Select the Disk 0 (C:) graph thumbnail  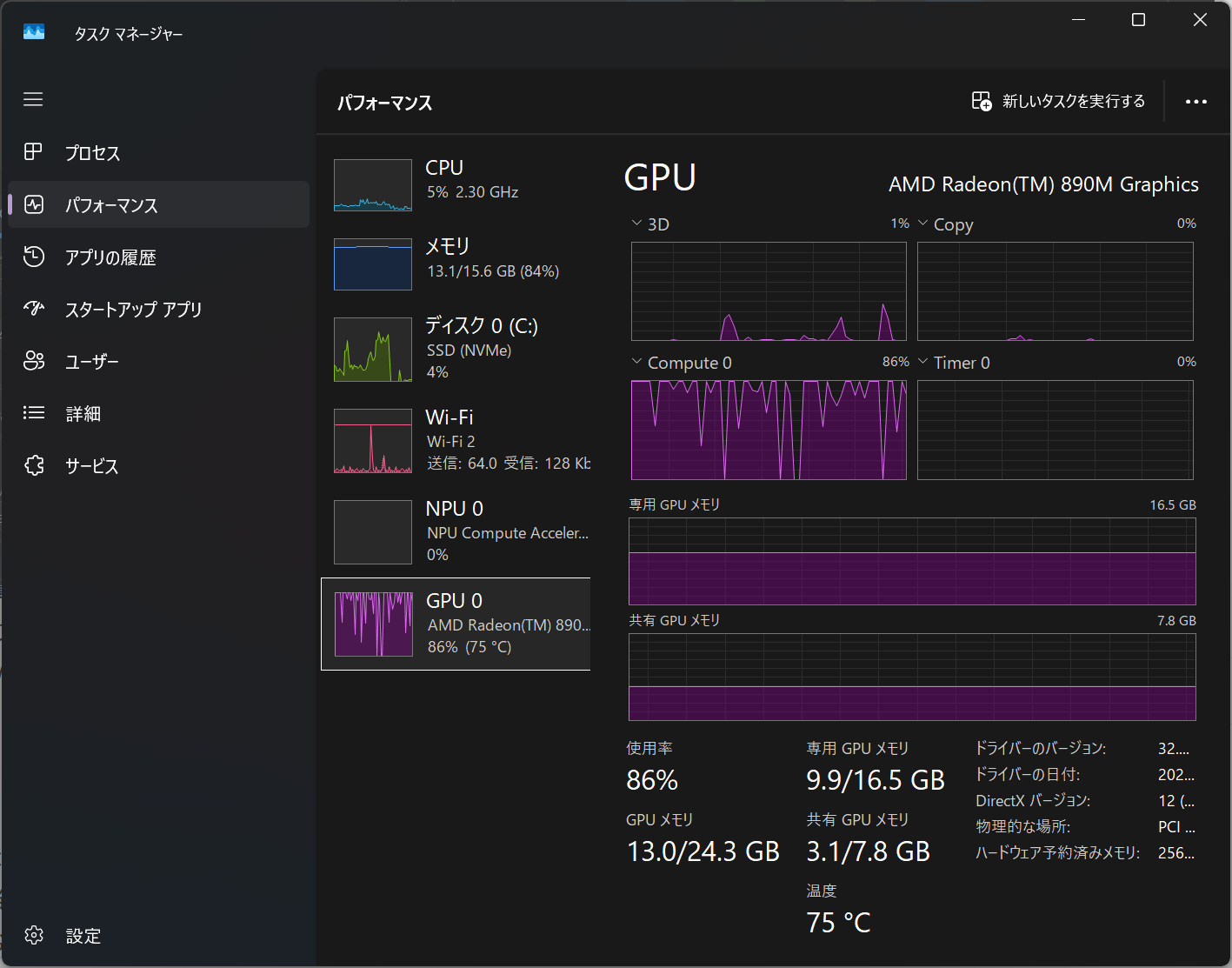(x=373, y=350)
